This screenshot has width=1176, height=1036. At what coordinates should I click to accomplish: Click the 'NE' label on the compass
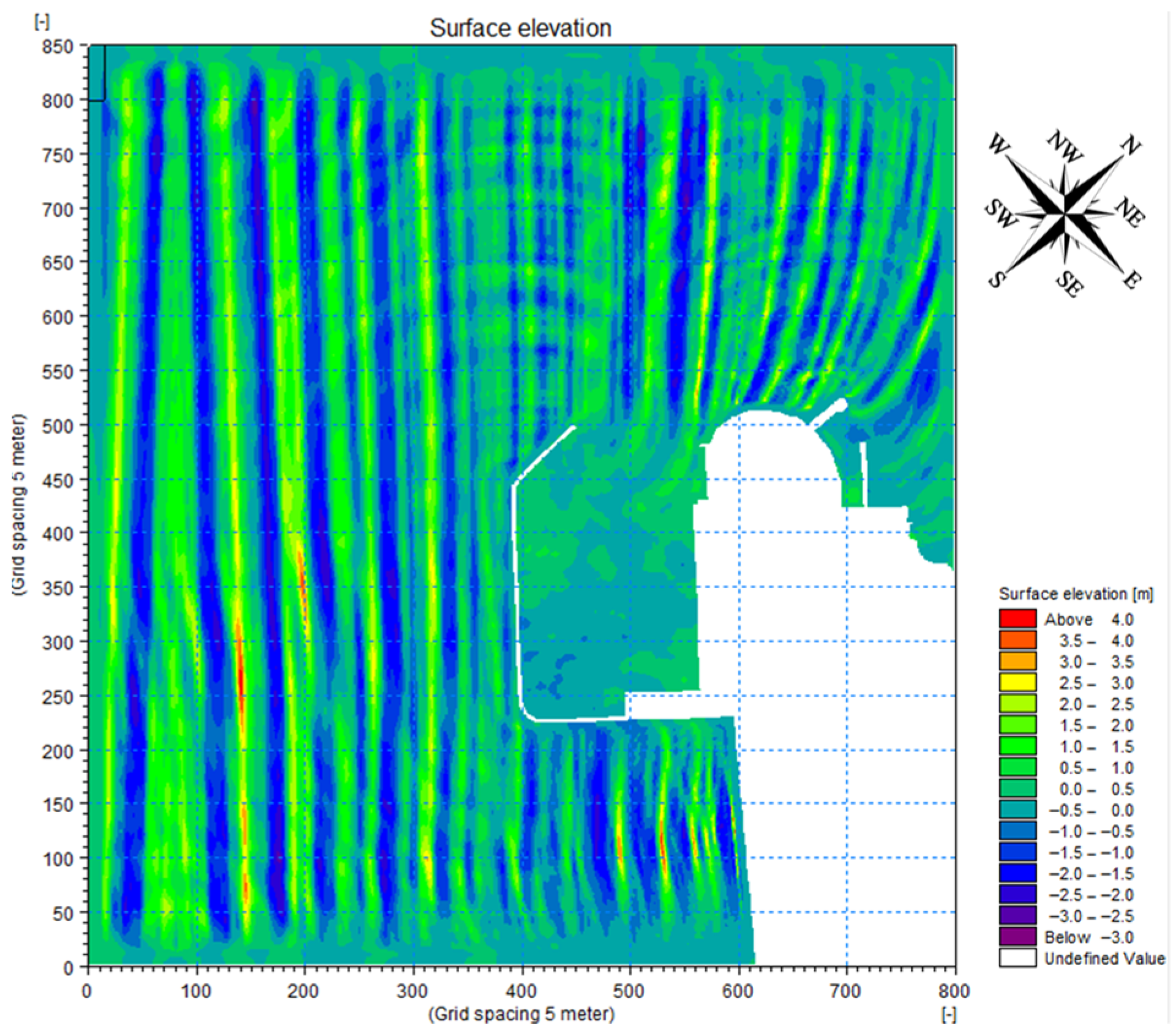1129,212
